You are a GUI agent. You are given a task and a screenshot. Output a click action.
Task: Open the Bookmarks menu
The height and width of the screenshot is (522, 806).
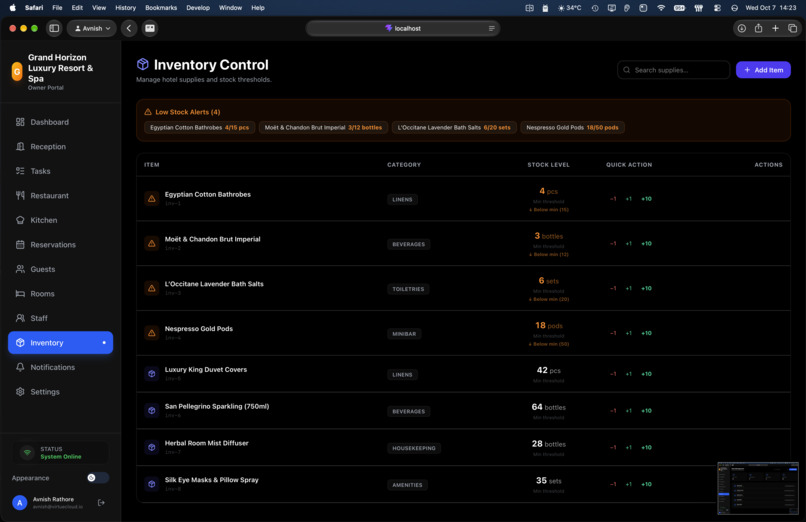tap(161, 8)
